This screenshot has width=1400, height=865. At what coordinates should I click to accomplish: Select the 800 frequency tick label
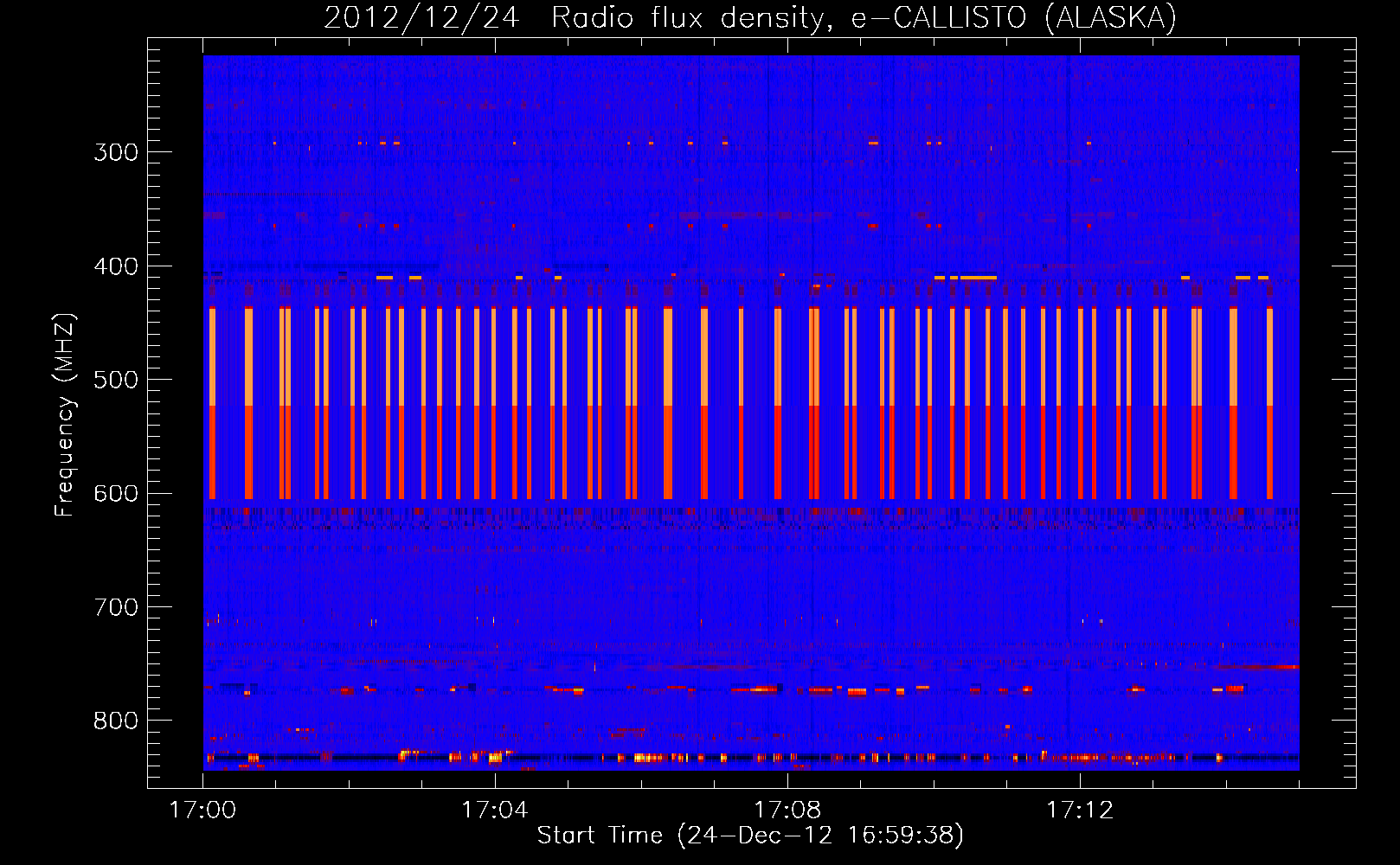(116, 721)
